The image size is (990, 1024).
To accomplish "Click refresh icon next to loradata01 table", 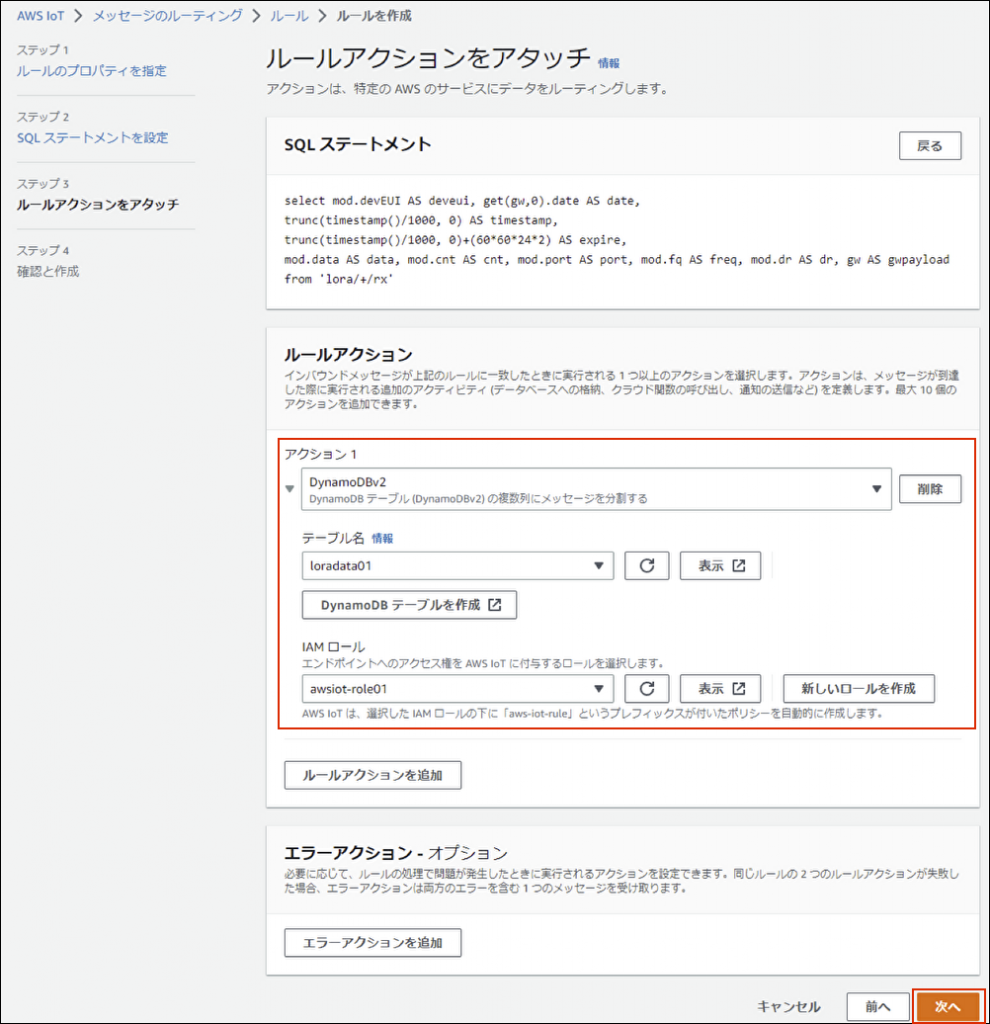I will 646,565.
